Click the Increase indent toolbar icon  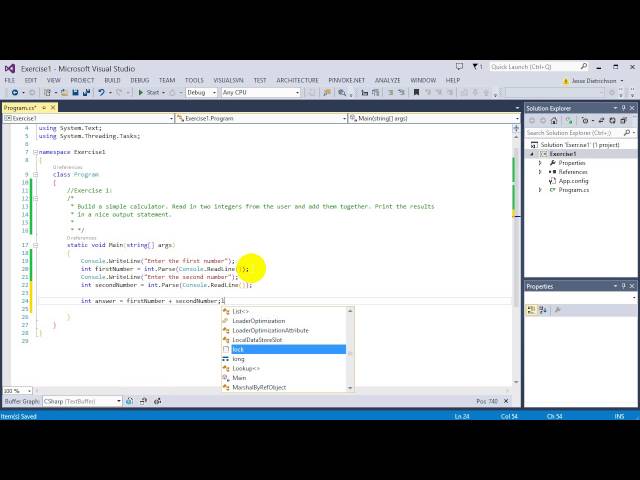[x=376, y=93]
